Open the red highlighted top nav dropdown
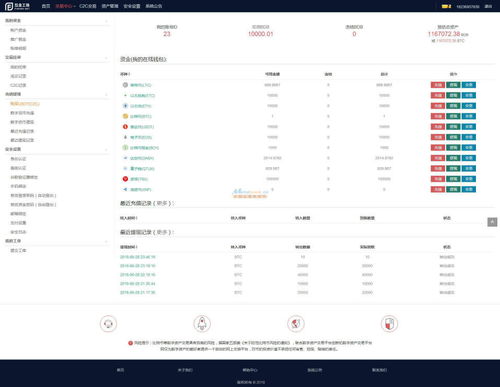 coord(65,6)
